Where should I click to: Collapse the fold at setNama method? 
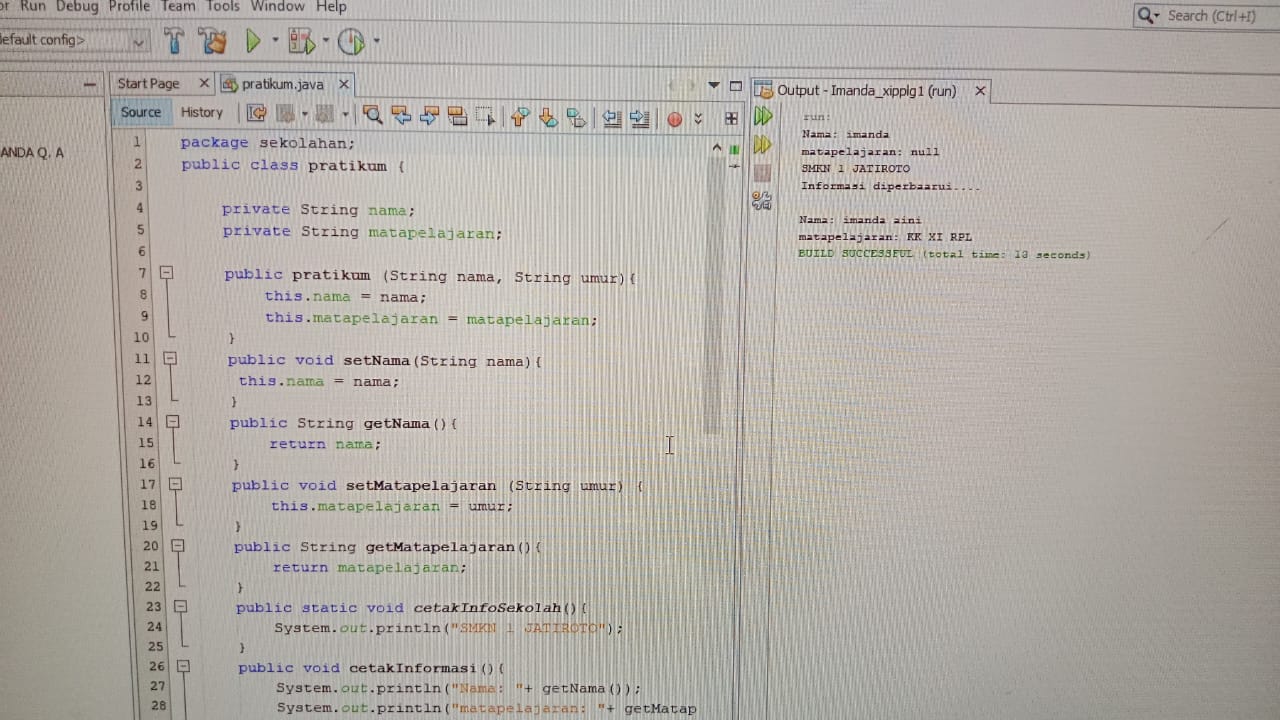(x=169, y=358)
